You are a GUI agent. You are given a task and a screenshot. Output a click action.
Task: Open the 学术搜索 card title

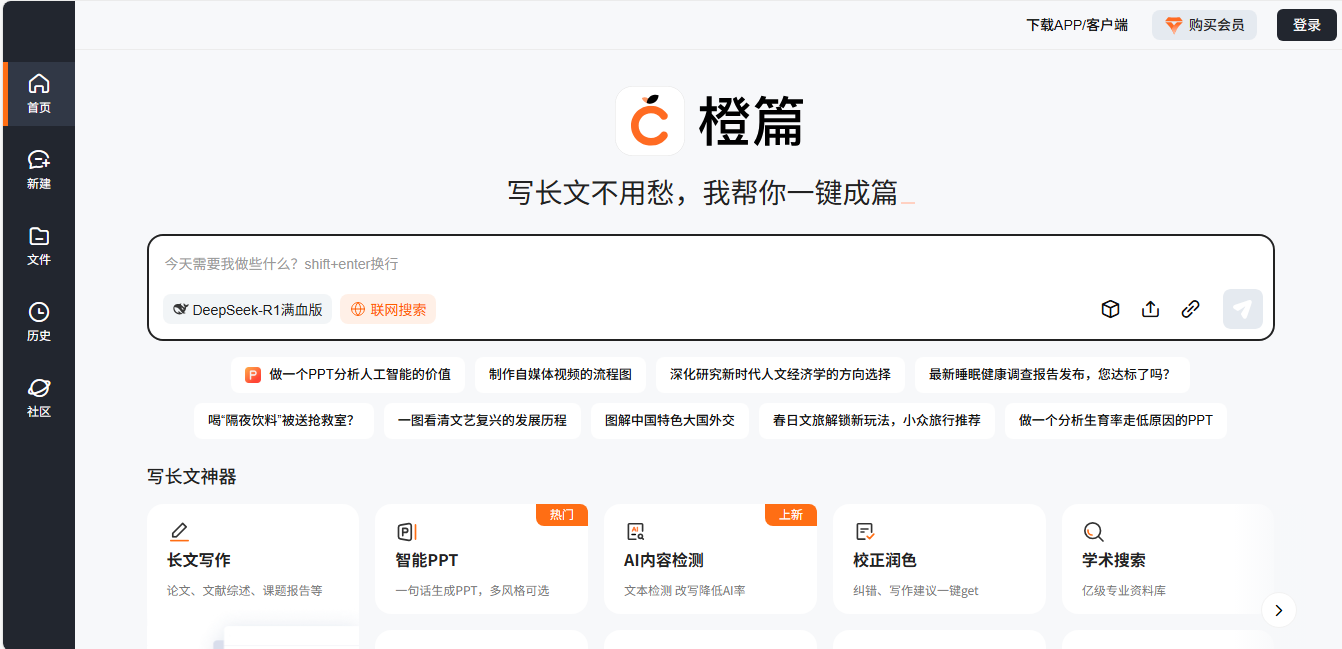click(1114, 560)
